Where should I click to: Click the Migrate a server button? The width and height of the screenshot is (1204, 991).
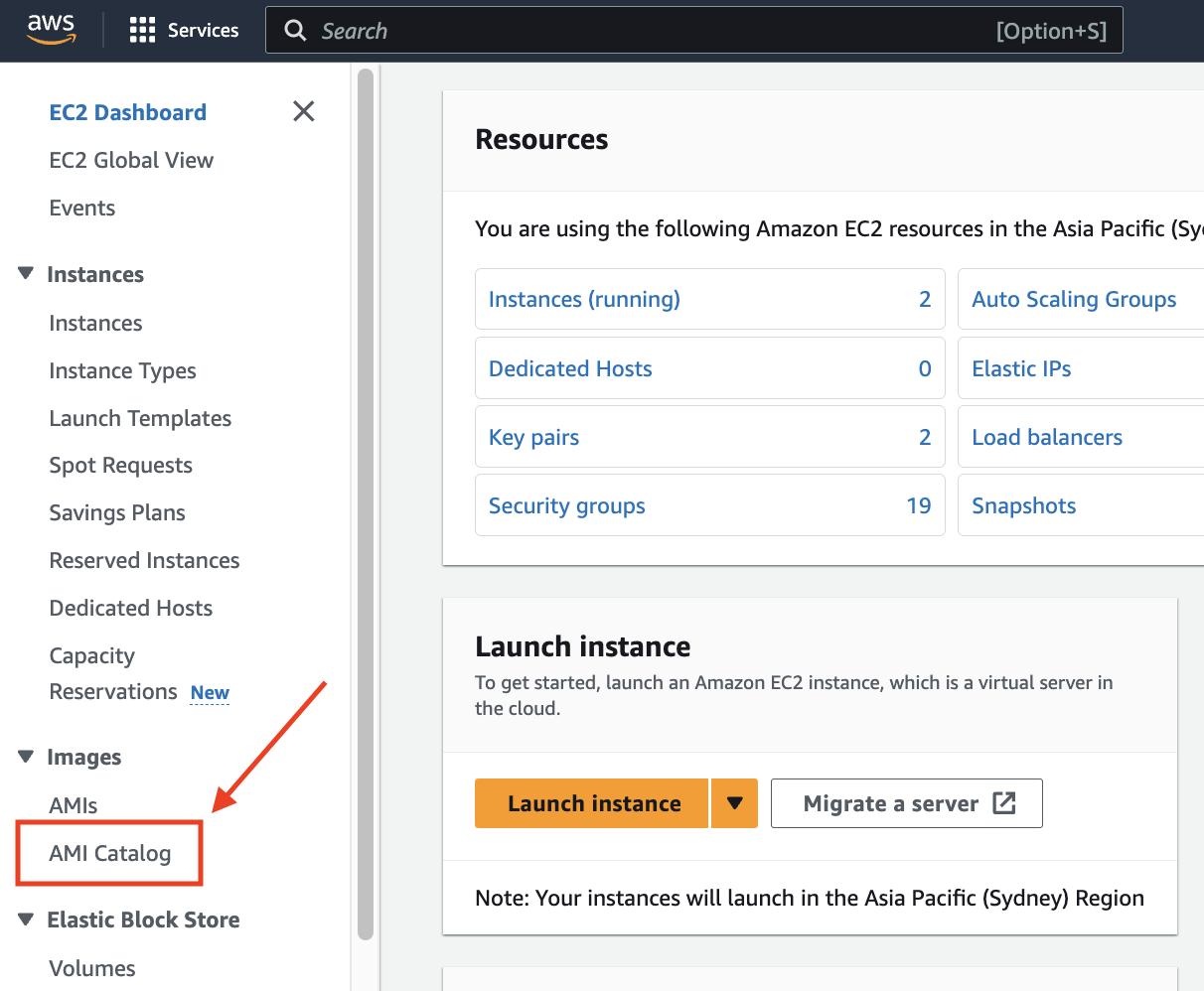click(x=906, y=803)
